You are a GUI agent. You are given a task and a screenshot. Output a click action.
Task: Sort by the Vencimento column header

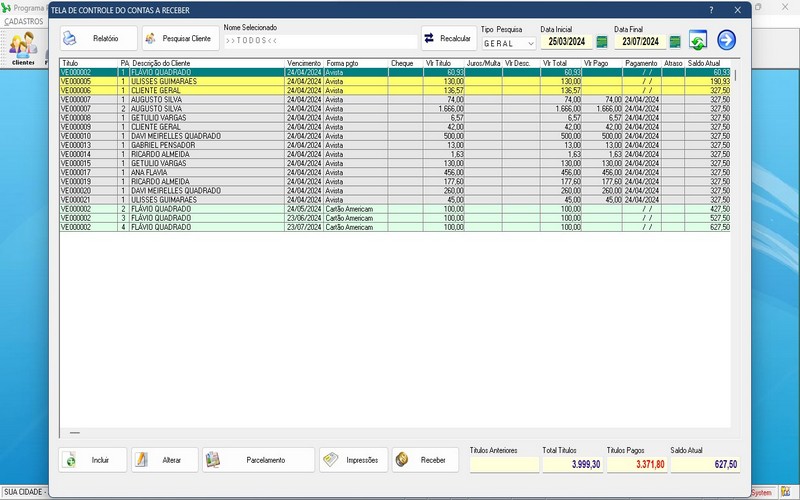tap(303, 63)
